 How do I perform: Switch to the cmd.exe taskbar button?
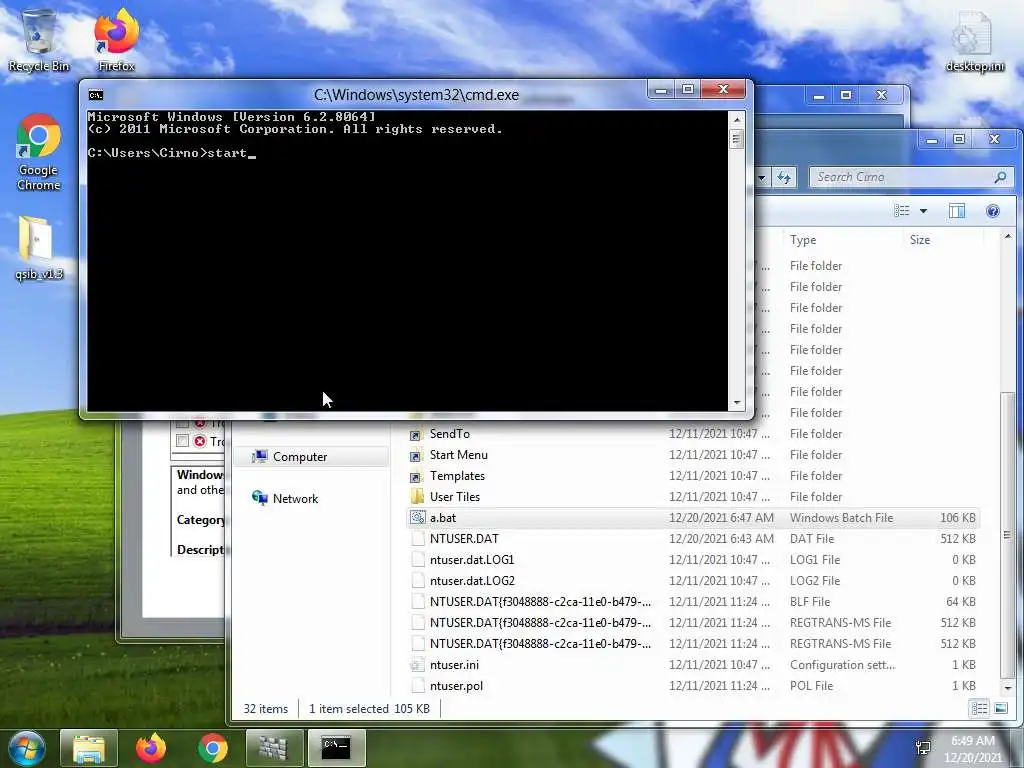click(336, 748)
